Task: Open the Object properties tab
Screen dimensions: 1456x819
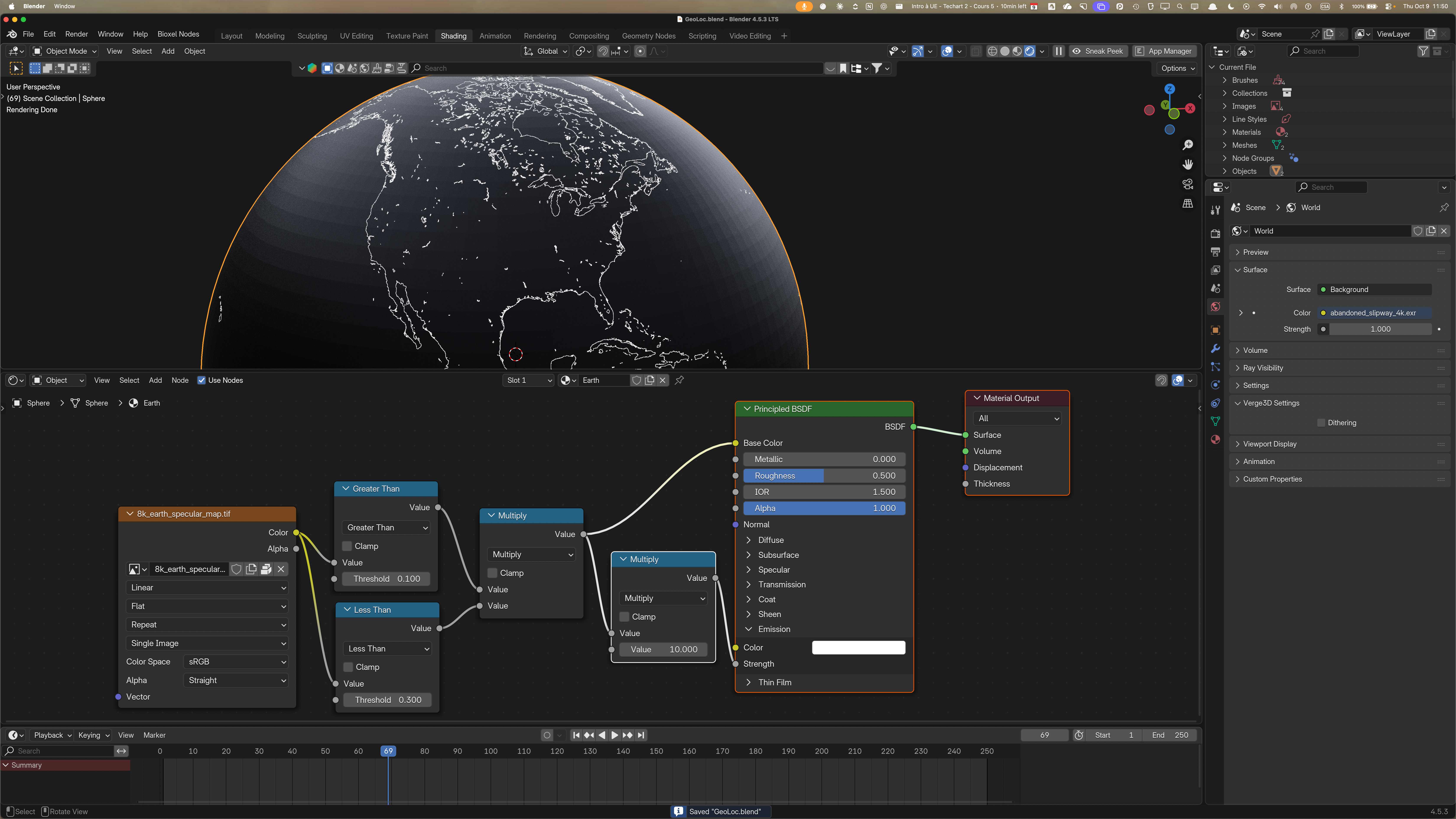Action: point(1215,330)
